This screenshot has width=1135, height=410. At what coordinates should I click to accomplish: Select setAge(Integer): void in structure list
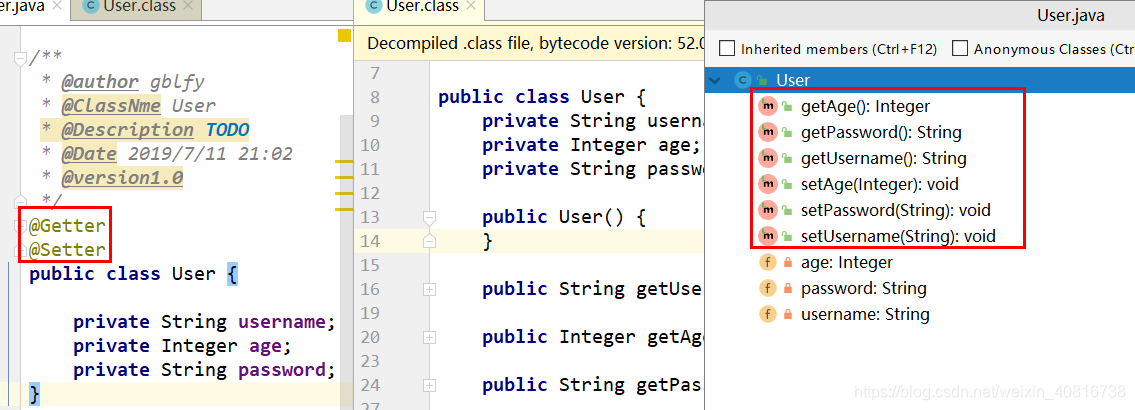point(879,184)
